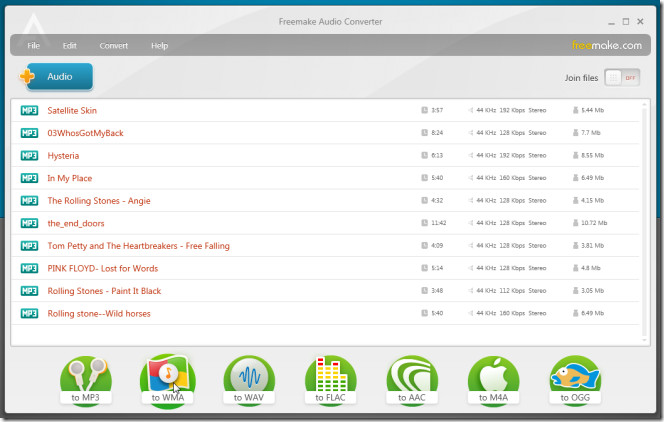Click the file size icon for Wild horses

tap(575, 313)
